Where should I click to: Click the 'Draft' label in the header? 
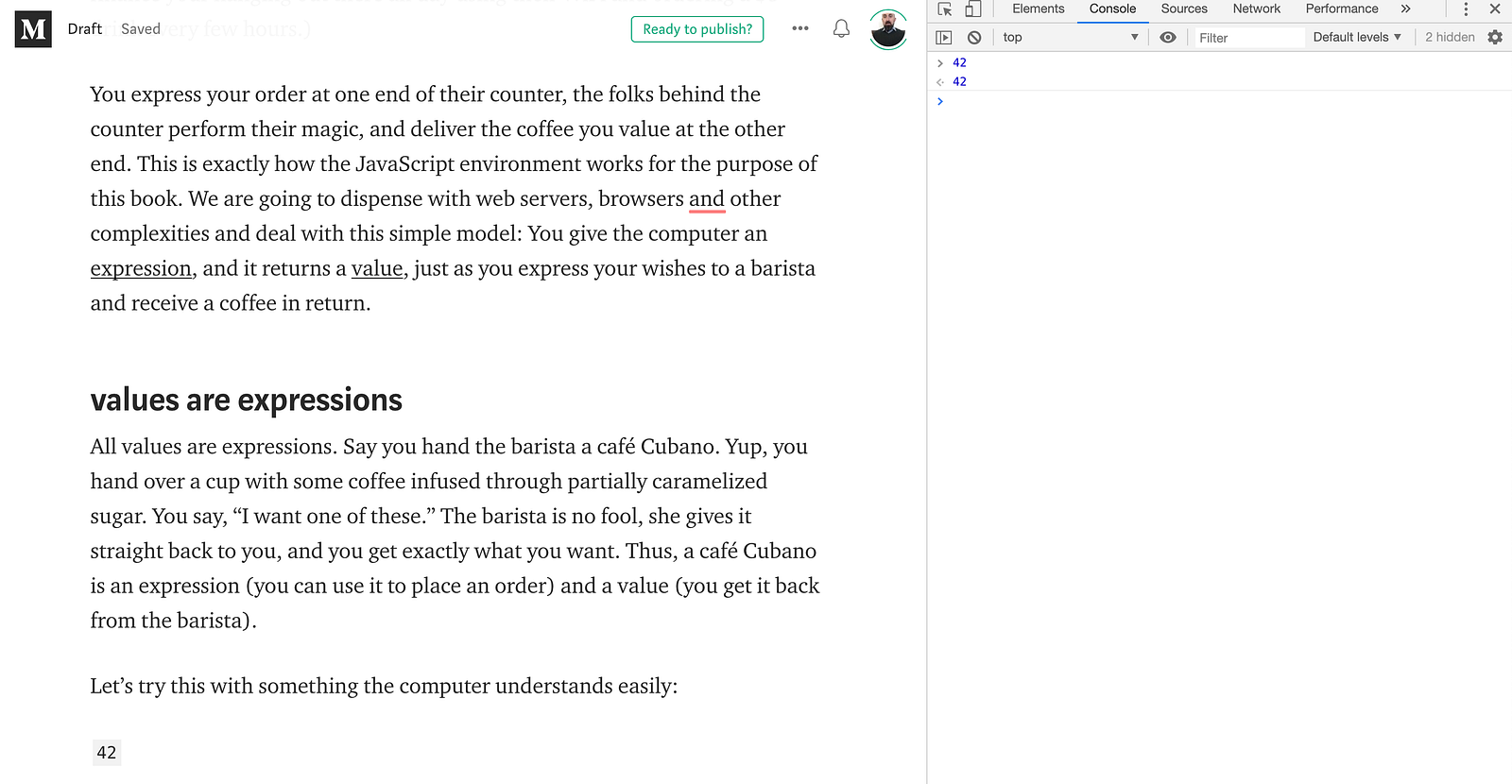[85, 29]
